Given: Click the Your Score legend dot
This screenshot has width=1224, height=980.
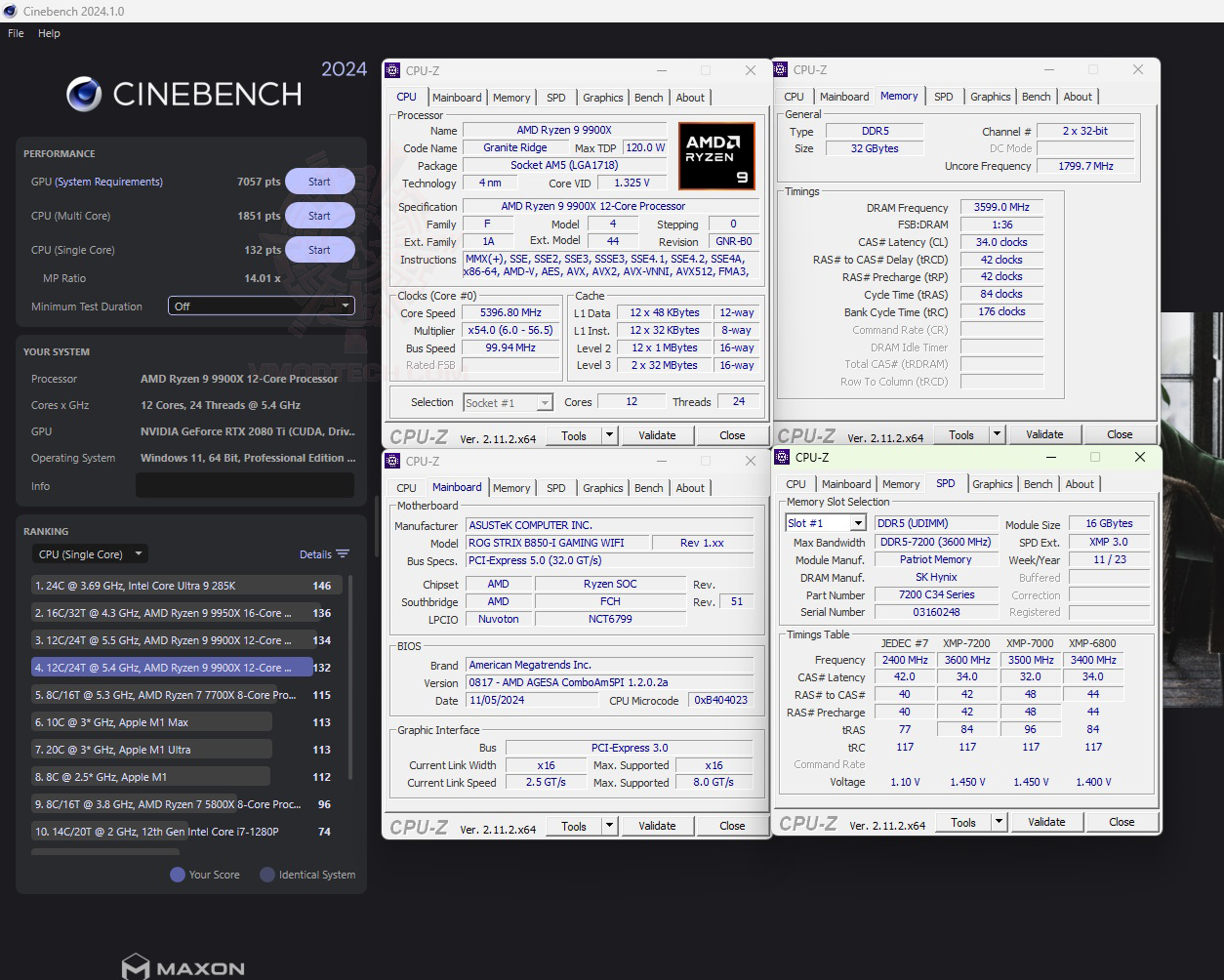Looking at the screenshot, I should (178, 875).
